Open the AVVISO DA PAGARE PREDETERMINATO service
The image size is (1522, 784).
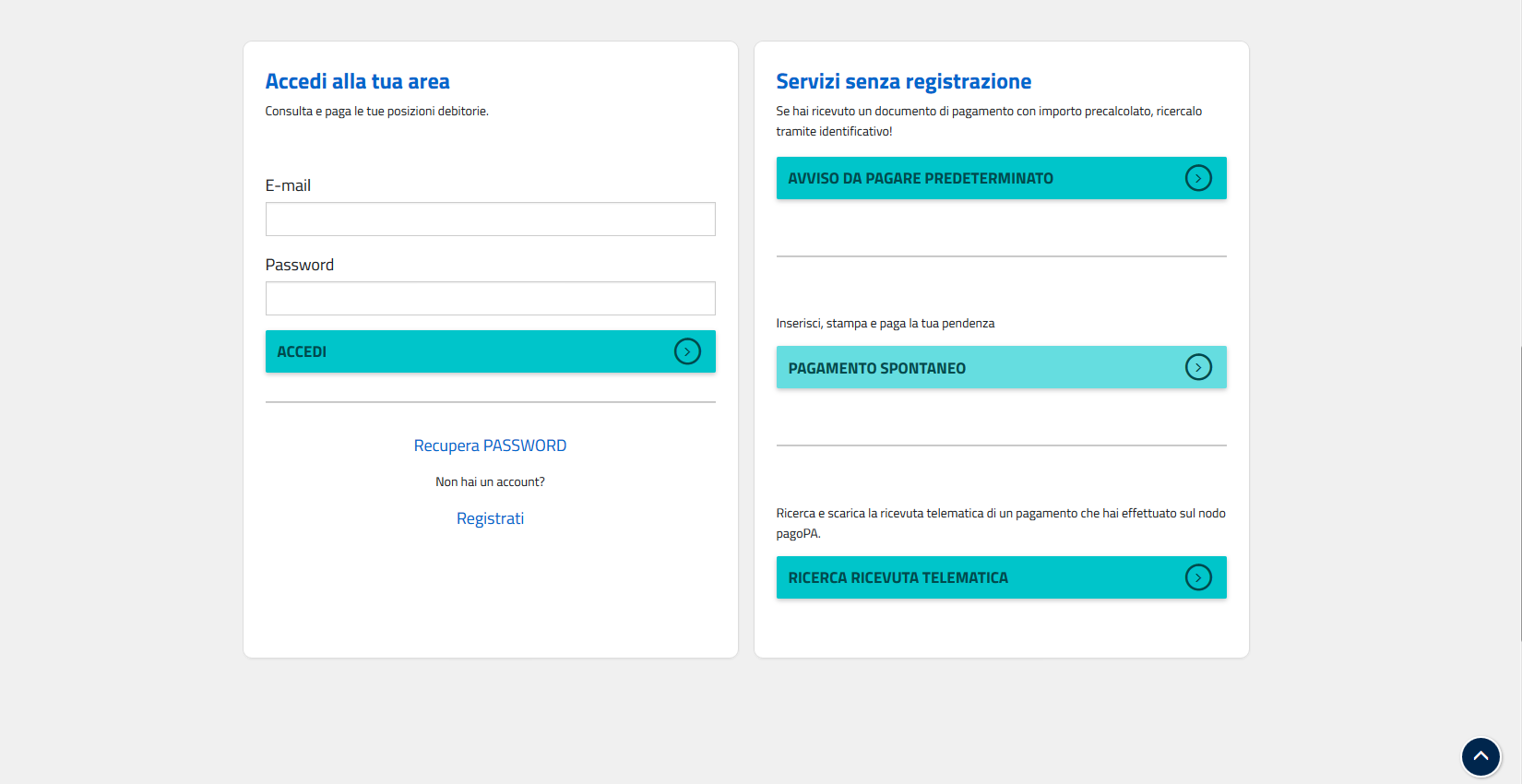tap(920, 178)
